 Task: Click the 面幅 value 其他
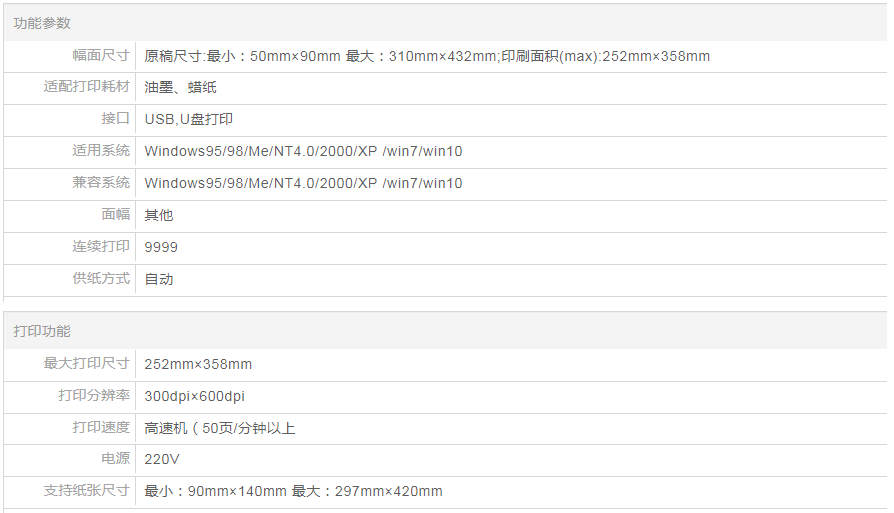[159, 216]
